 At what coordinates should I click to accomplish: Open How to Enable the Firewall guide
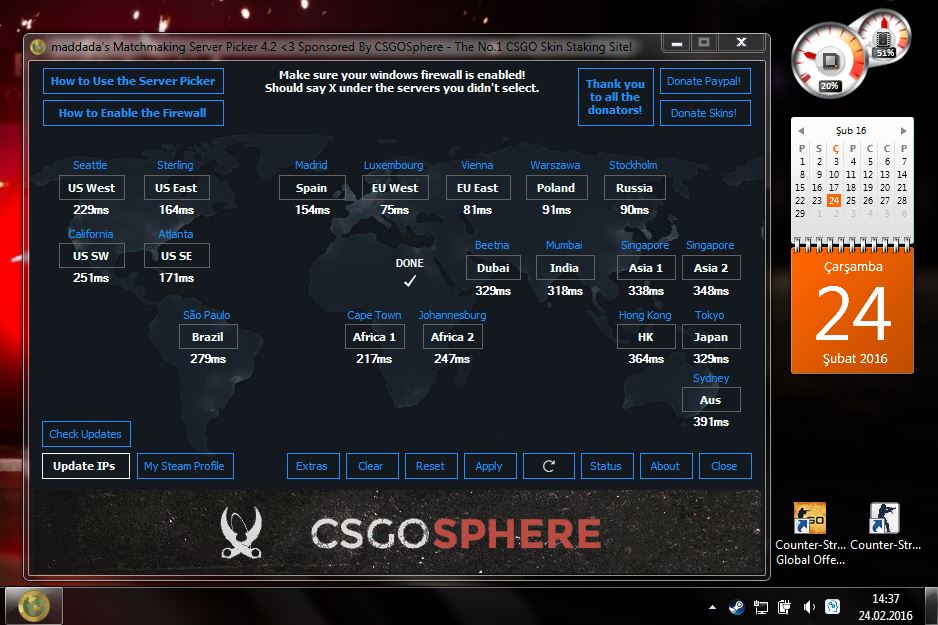click(x=132, y=113)
